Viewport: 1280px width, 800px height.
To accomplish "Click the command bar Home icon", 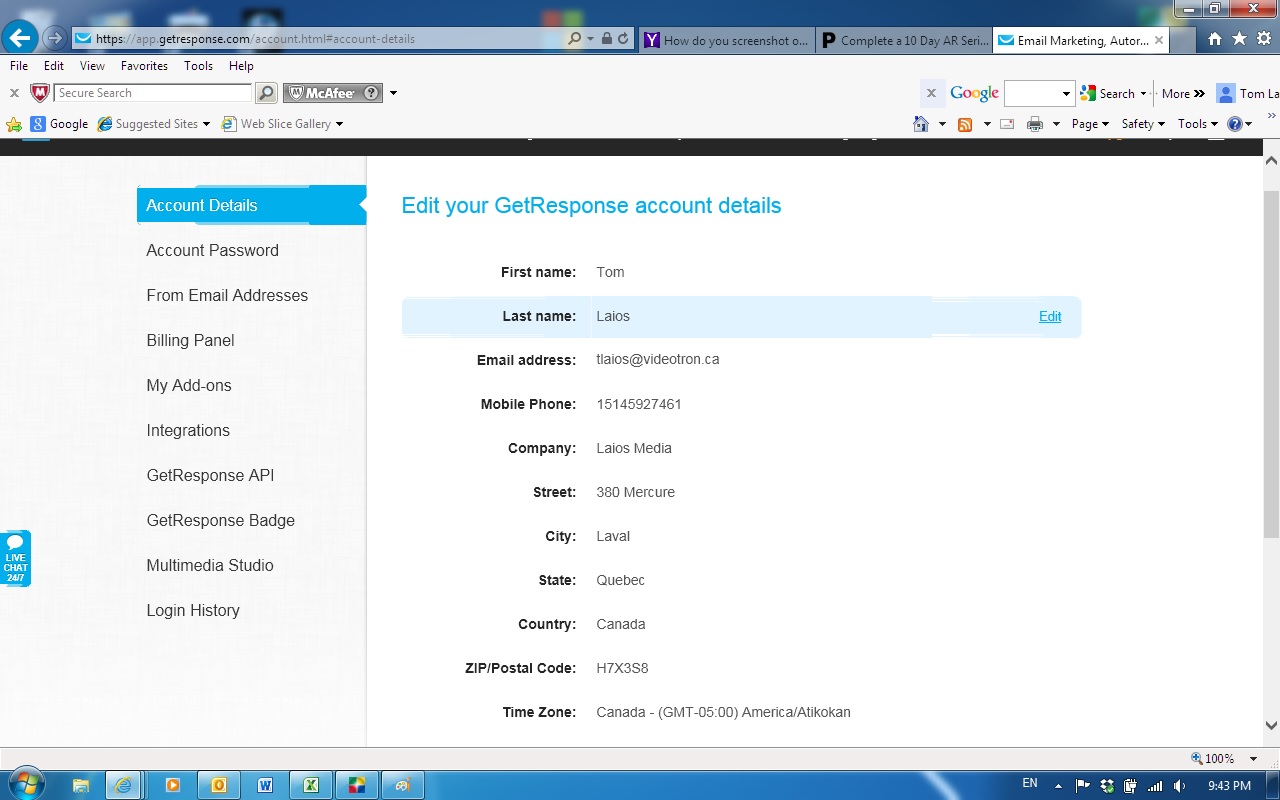I will pyautogui.click(x=921, y=124).
